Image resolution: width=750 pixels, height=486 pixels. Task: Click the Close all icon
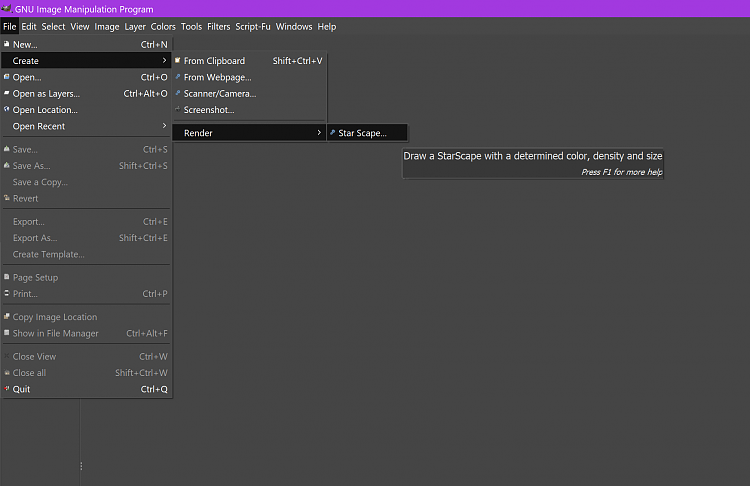point(7,372)
